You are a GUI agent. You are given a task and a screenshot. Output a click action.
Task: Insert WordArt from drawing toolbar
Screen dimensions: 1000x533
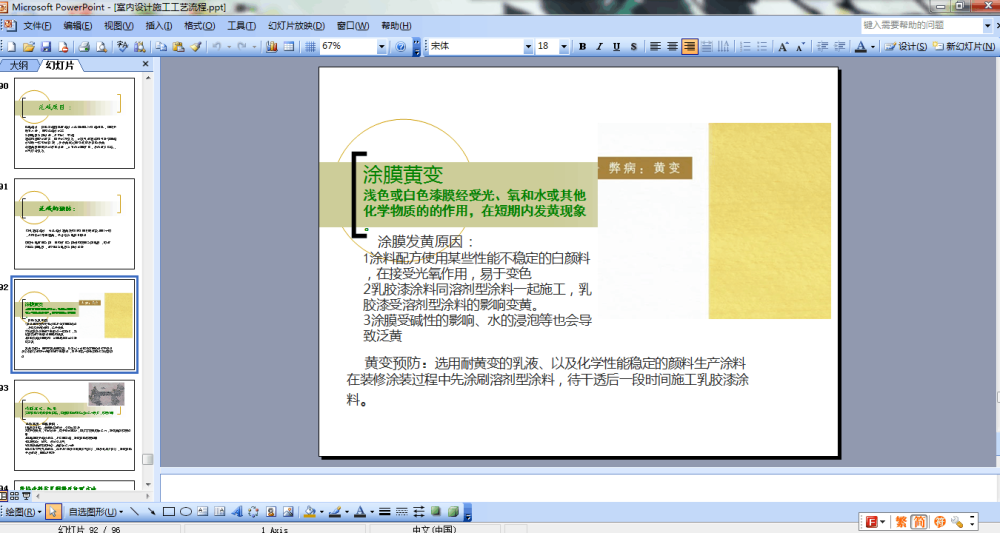[x=237, y=511]
